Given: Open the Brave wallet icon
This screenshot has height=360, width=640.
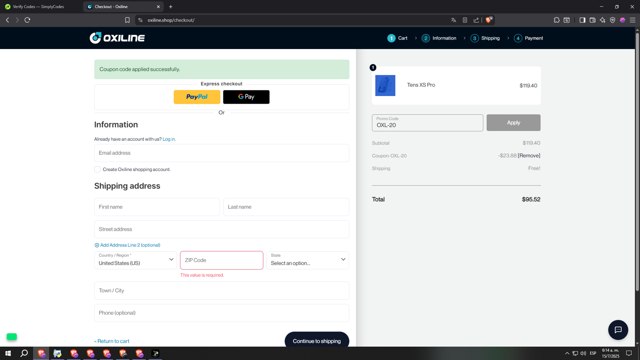Looking at the screenshot, I should 592,20.
